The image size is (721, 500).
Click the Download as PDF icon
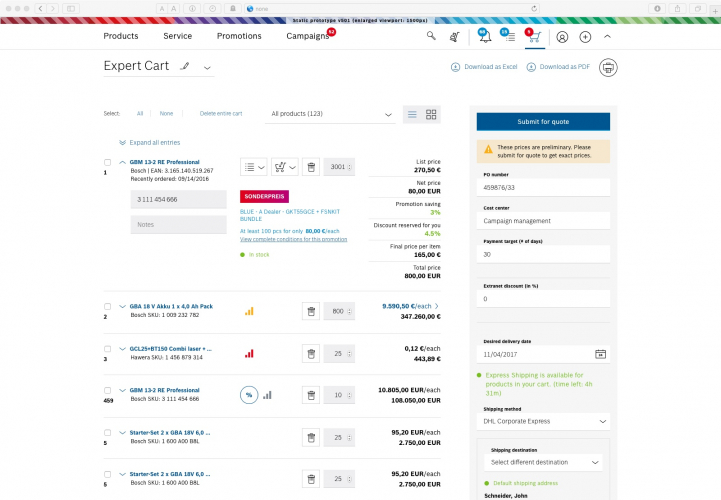(x=531, y=67)
